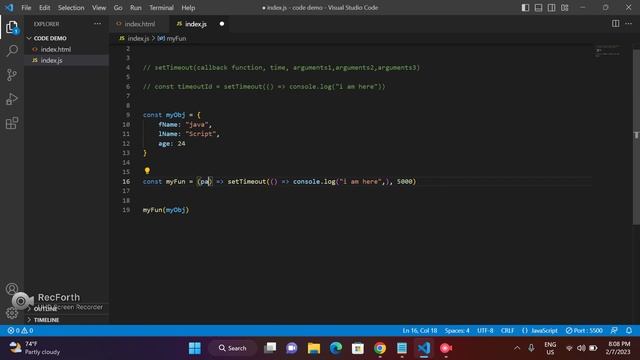Open the Edit menu
The width and height of the screenshot is (640, 360).
point(44,7)
